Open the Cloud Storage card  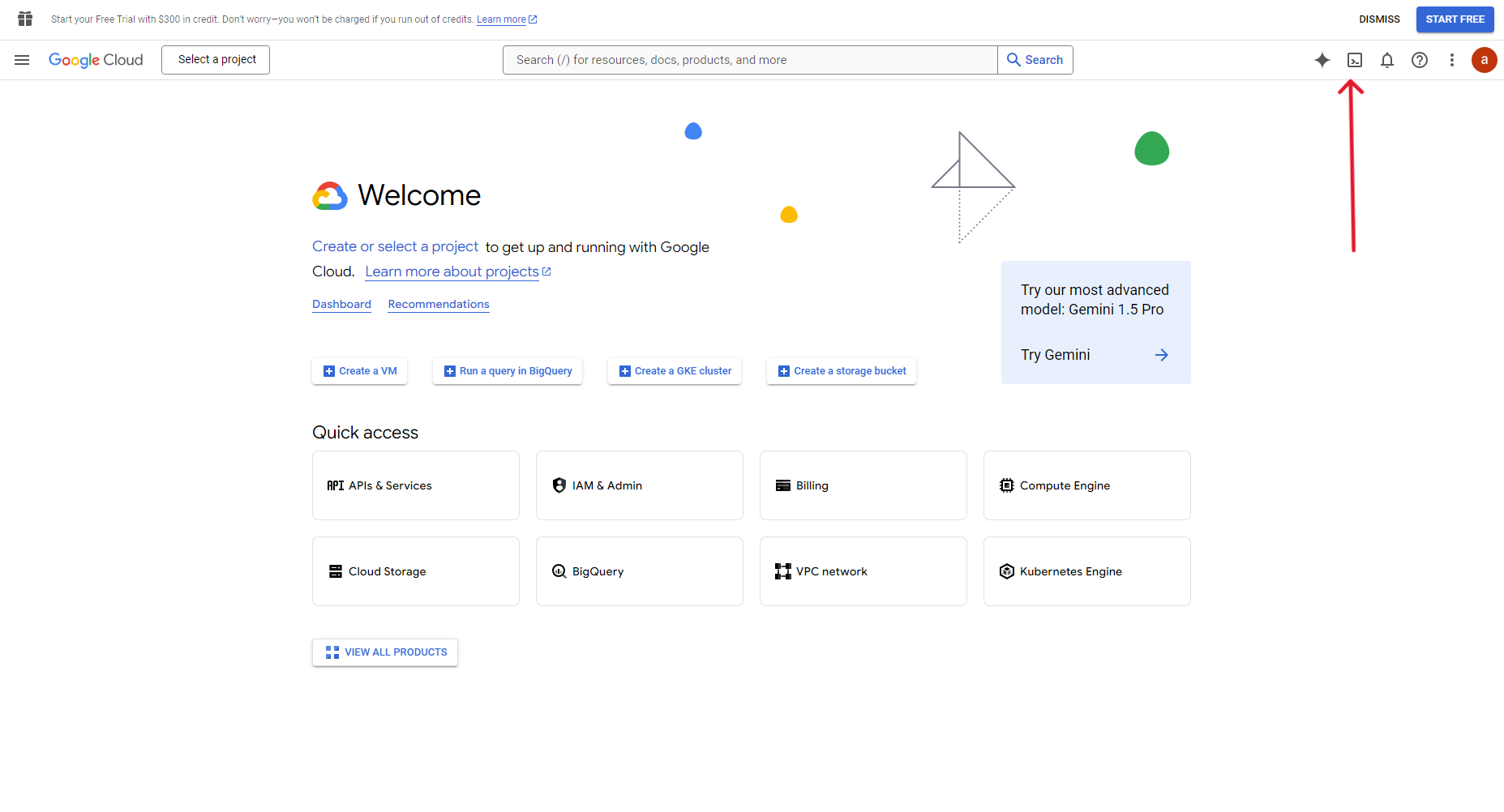click(x=416, y=571)
